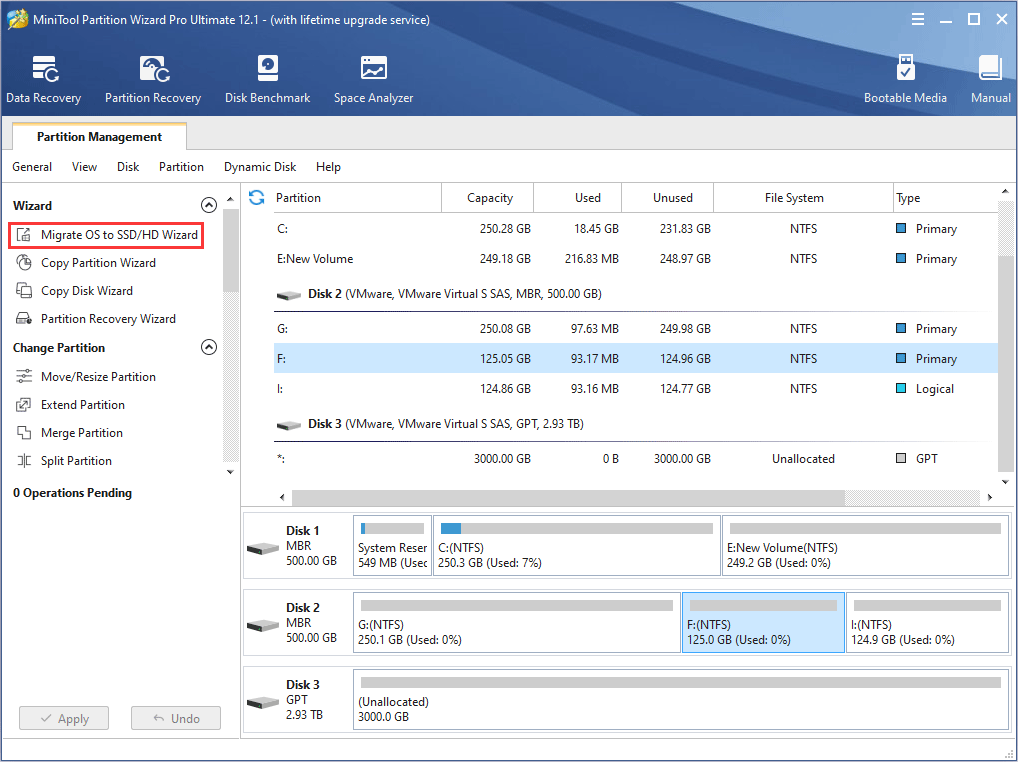The width and height of the screenshot is (1018, 762).
Task: Collapse the Wizard section
Action: [x=208, y=205]
